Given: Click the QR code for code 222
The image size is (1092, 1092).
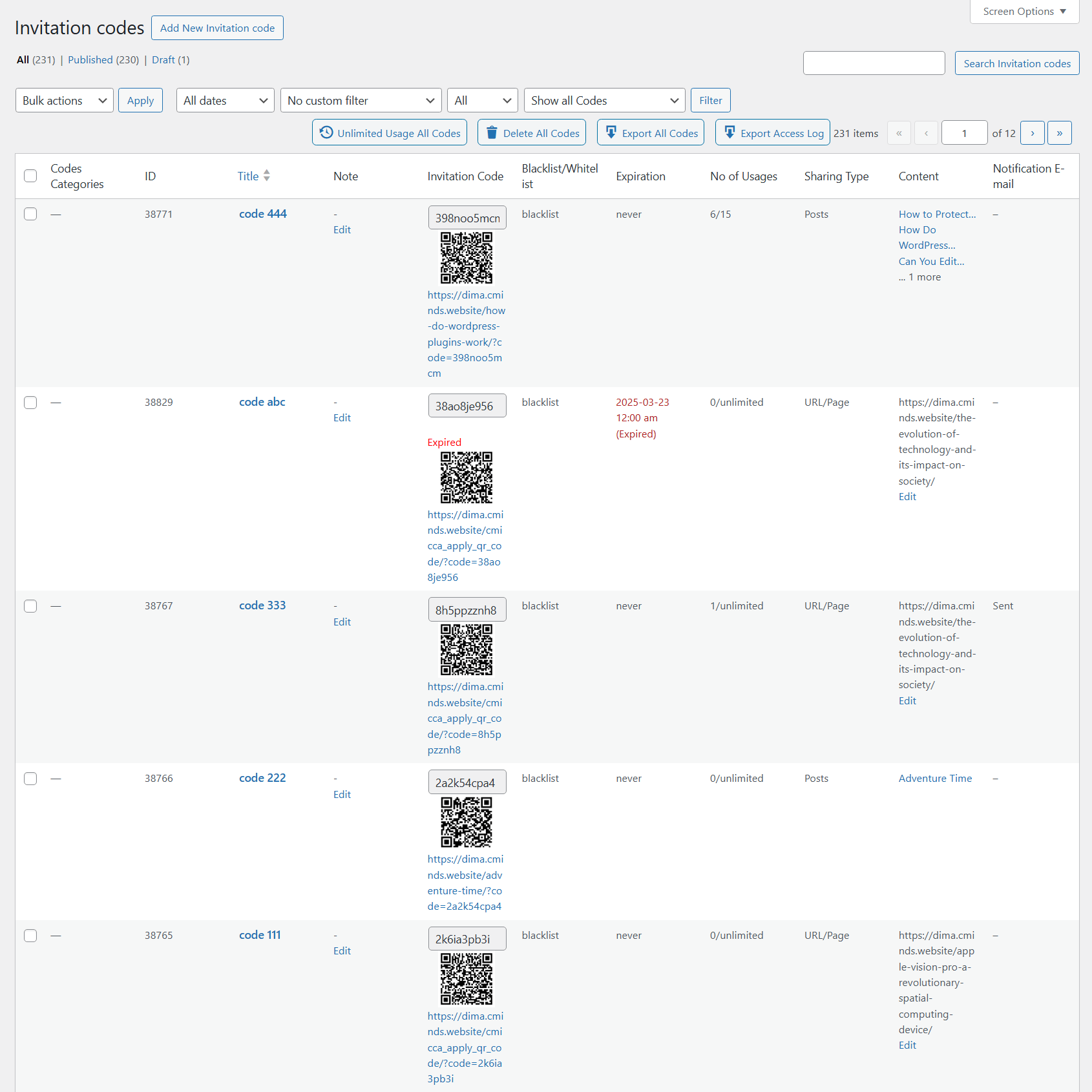Looking at the screenshot, I should click(467, 822).
